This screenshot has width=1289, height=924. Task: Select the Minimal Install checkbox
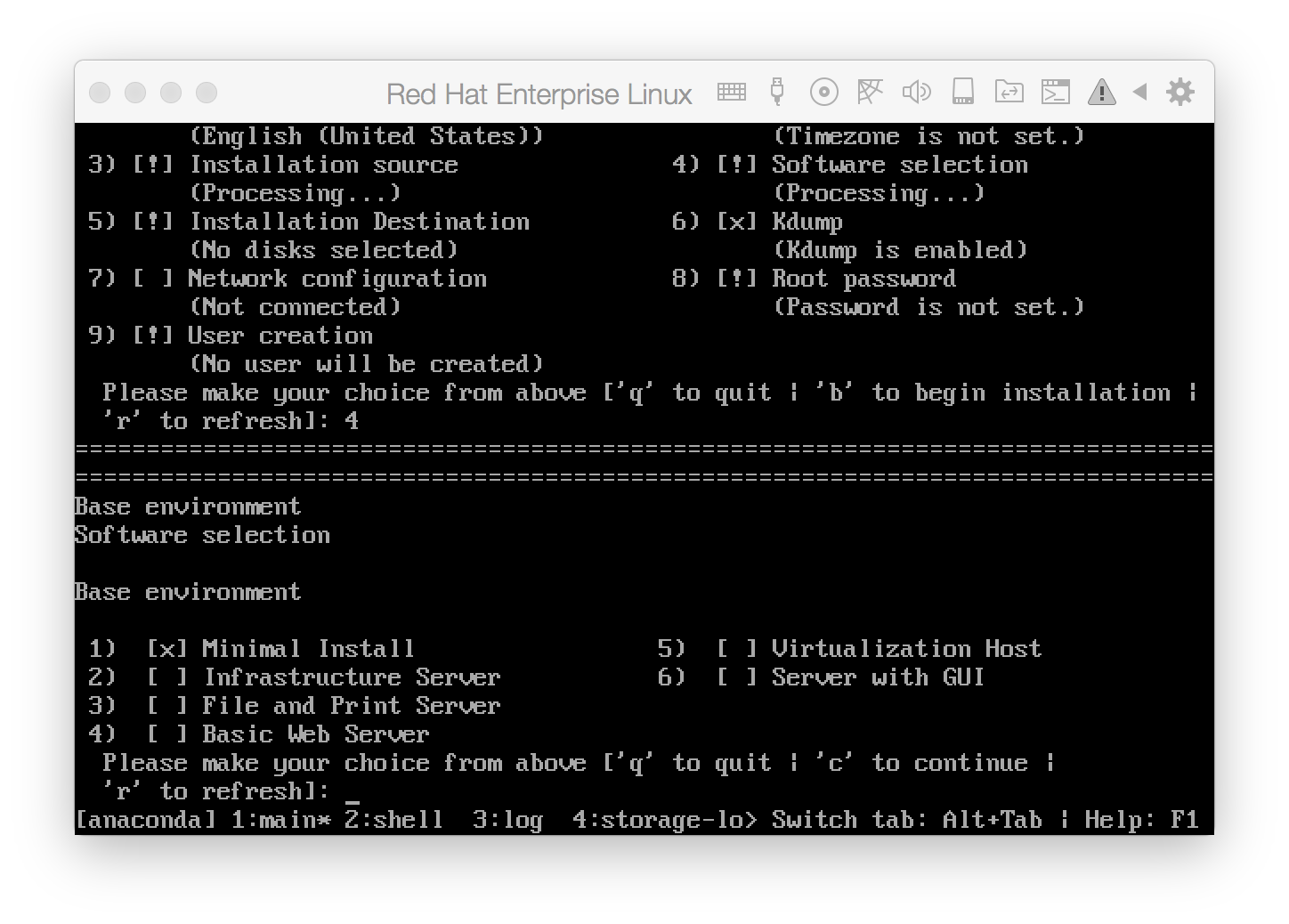pyautogui.click(x=166, y=649)
